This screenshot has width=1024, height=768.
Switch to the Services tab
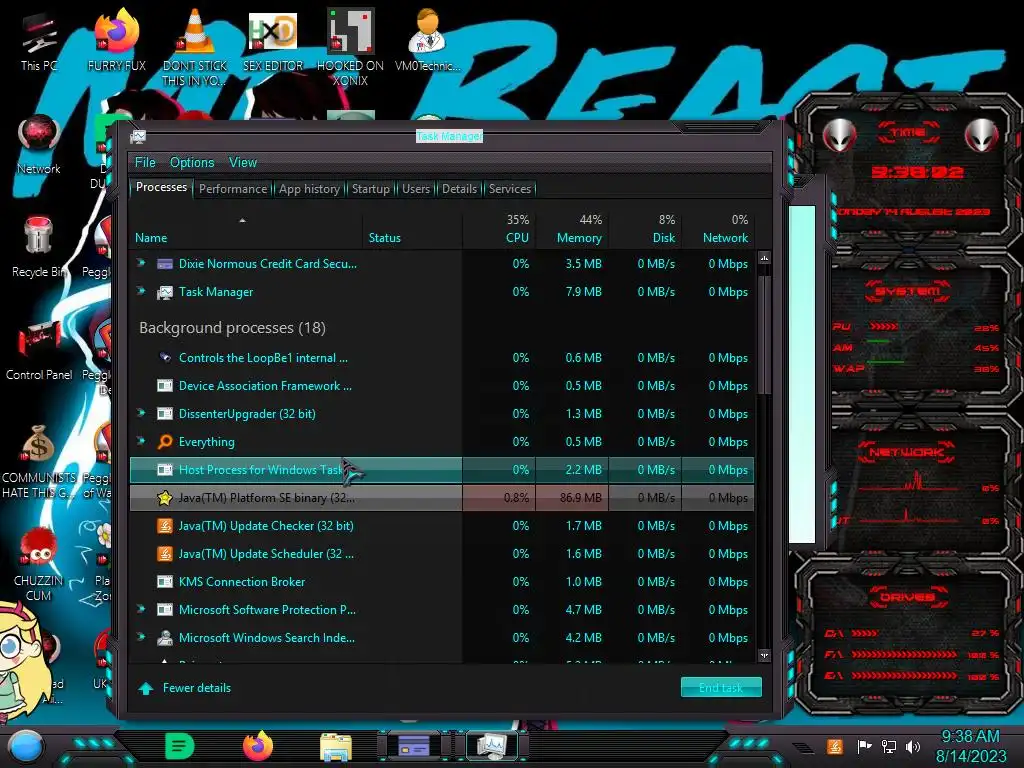tap(510, 189)
